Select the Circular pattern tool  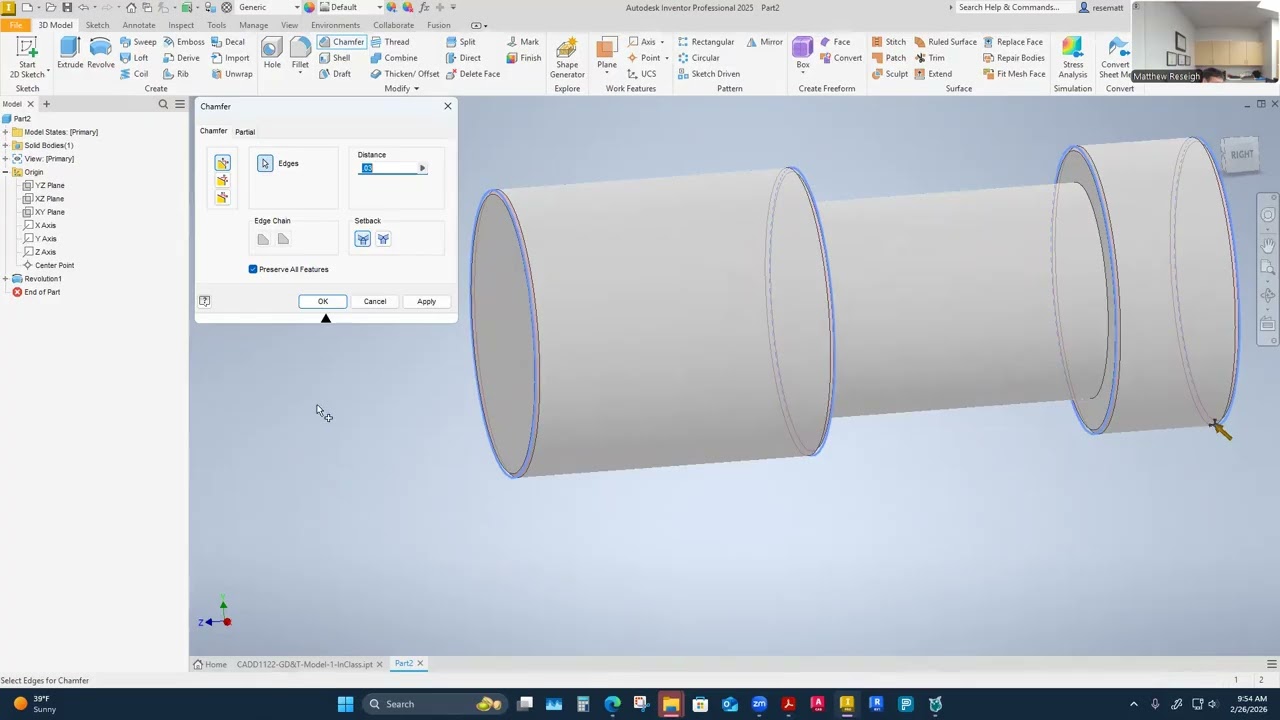click(x=698, y=58)
